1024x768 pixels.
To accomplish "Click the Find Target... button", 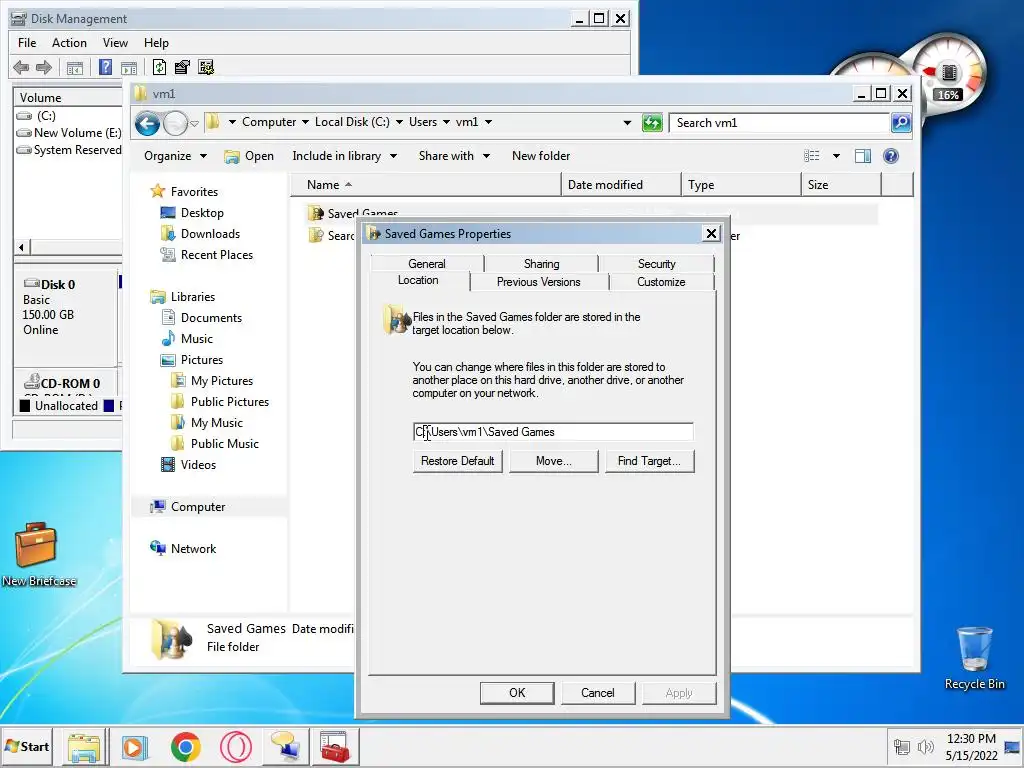I will [649, 461].
